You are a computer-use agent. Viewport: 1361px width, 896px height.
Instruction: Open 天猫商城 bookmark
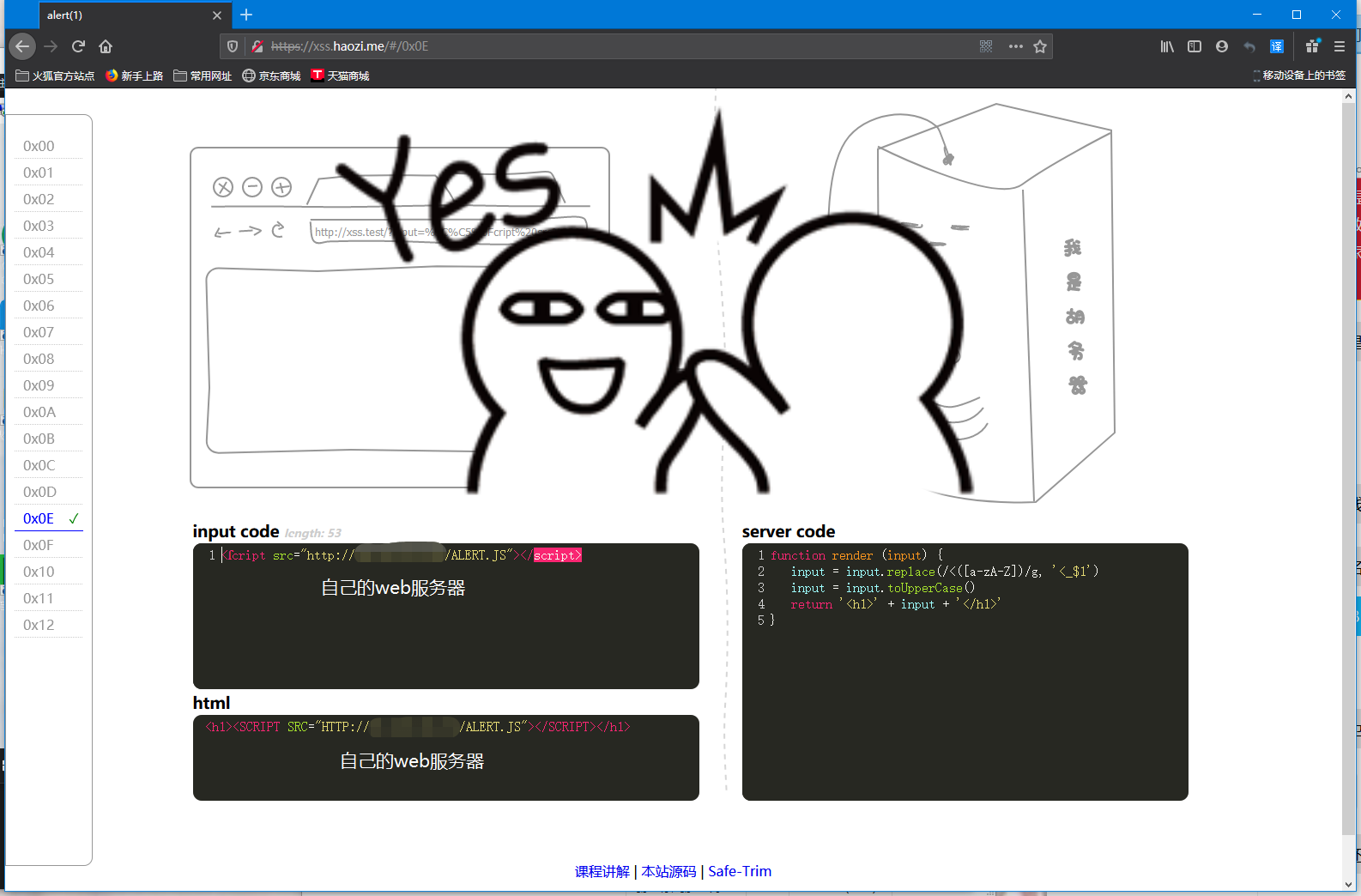coord(340,76)
